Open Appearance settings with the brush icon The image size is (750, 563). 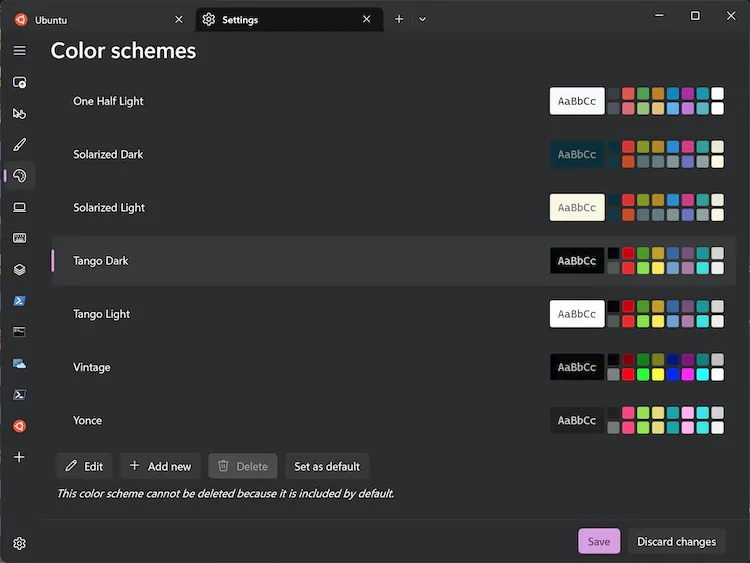coord(19,145)
